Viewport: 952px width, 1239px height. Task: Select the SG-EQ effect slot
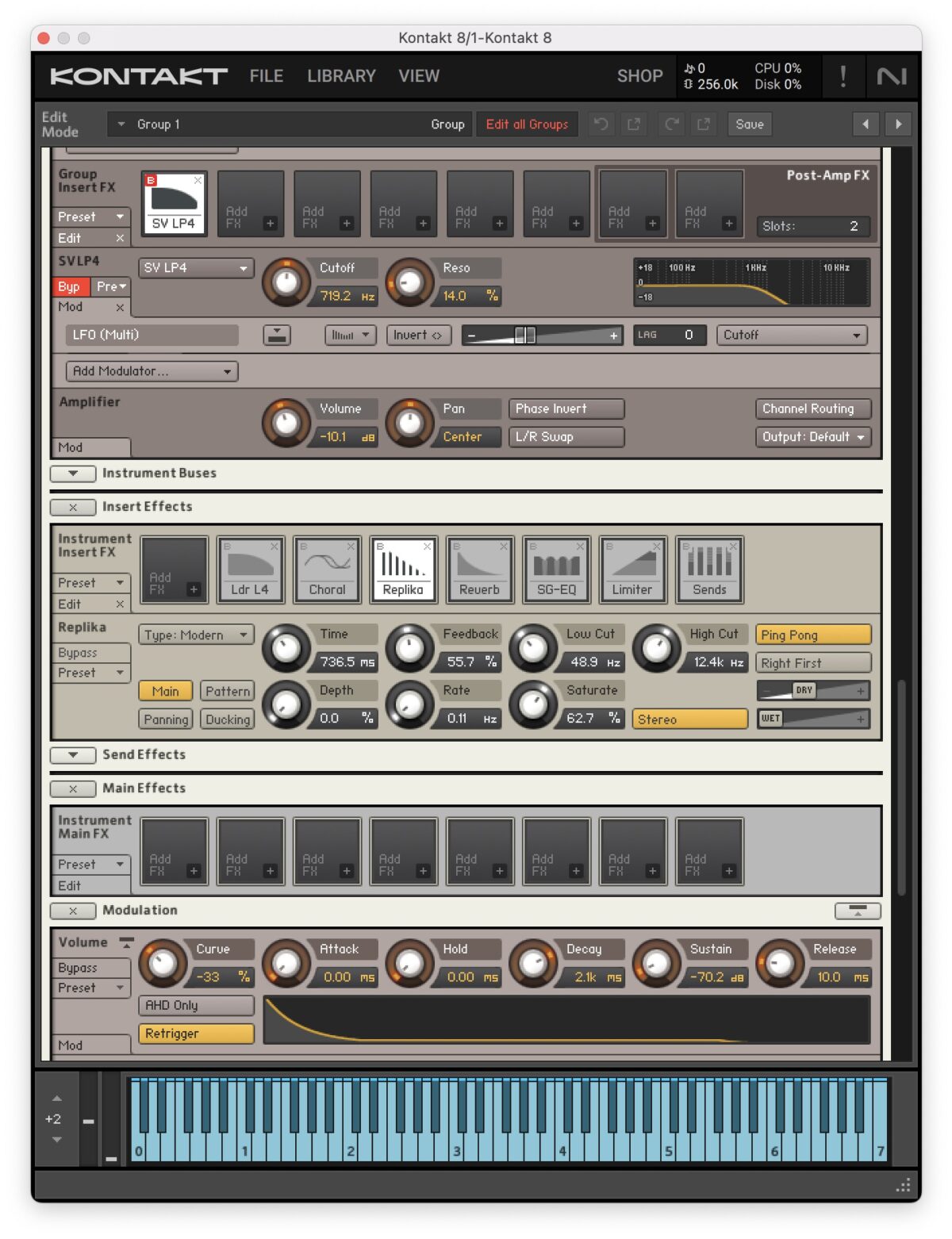[x=556, y=570]
